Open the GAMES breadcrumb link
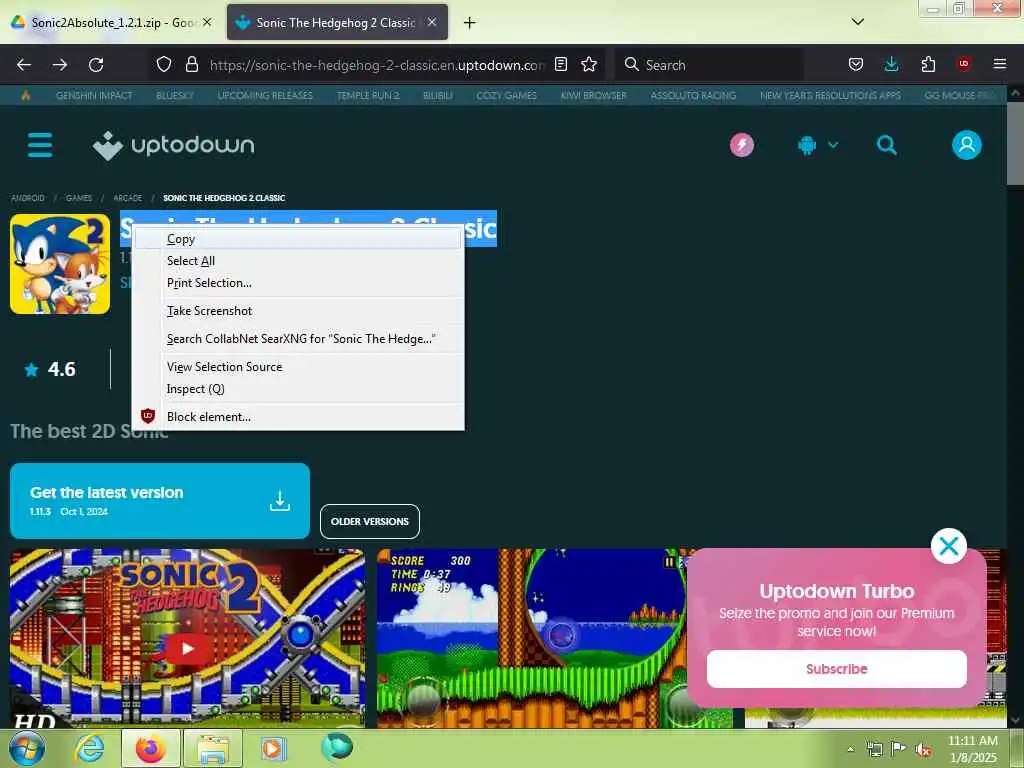Viewport: 1024px width, 768px height. coord(79,198)
